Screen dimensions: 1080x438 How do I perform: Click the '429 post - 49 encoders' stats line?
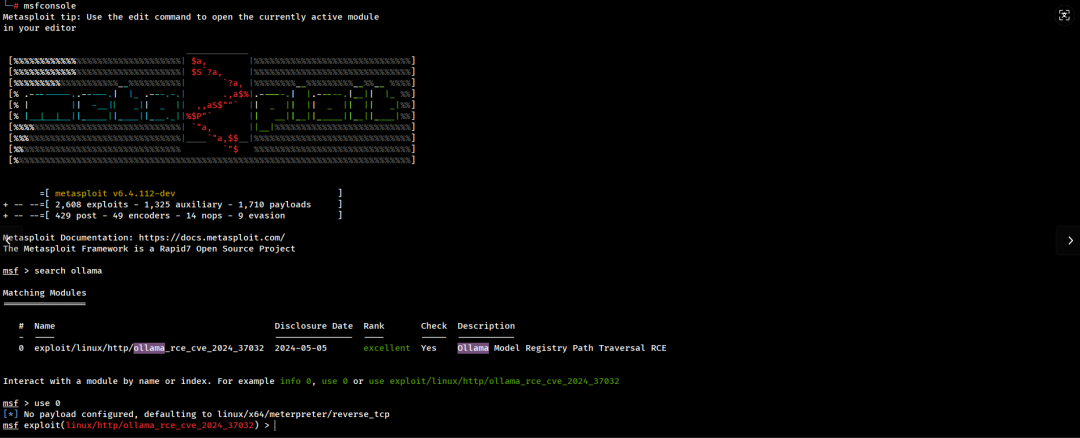click(x=169, y=216)
